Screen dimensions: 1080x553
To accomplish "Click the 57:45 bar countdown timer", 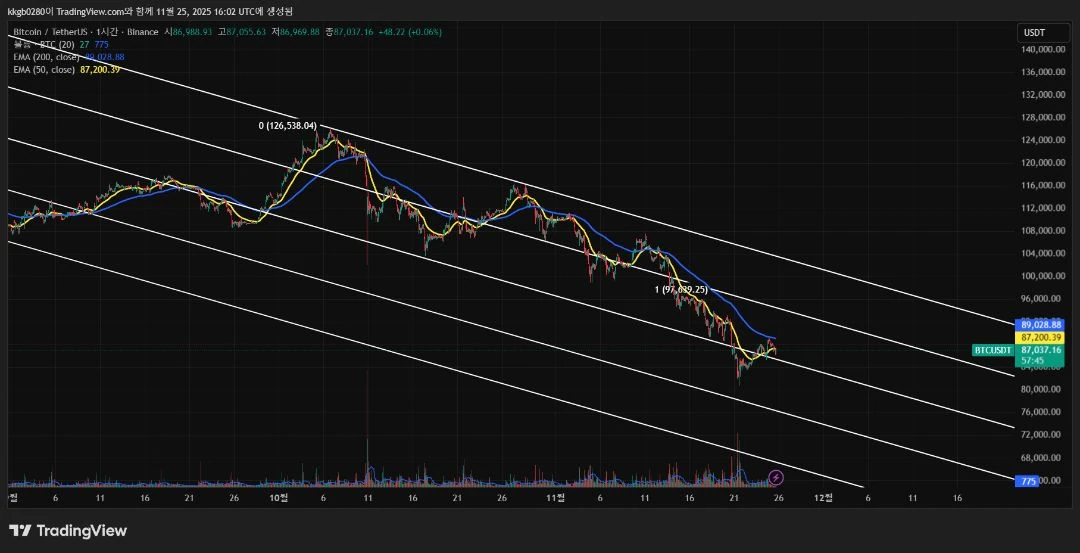I will click(1031, 360).
